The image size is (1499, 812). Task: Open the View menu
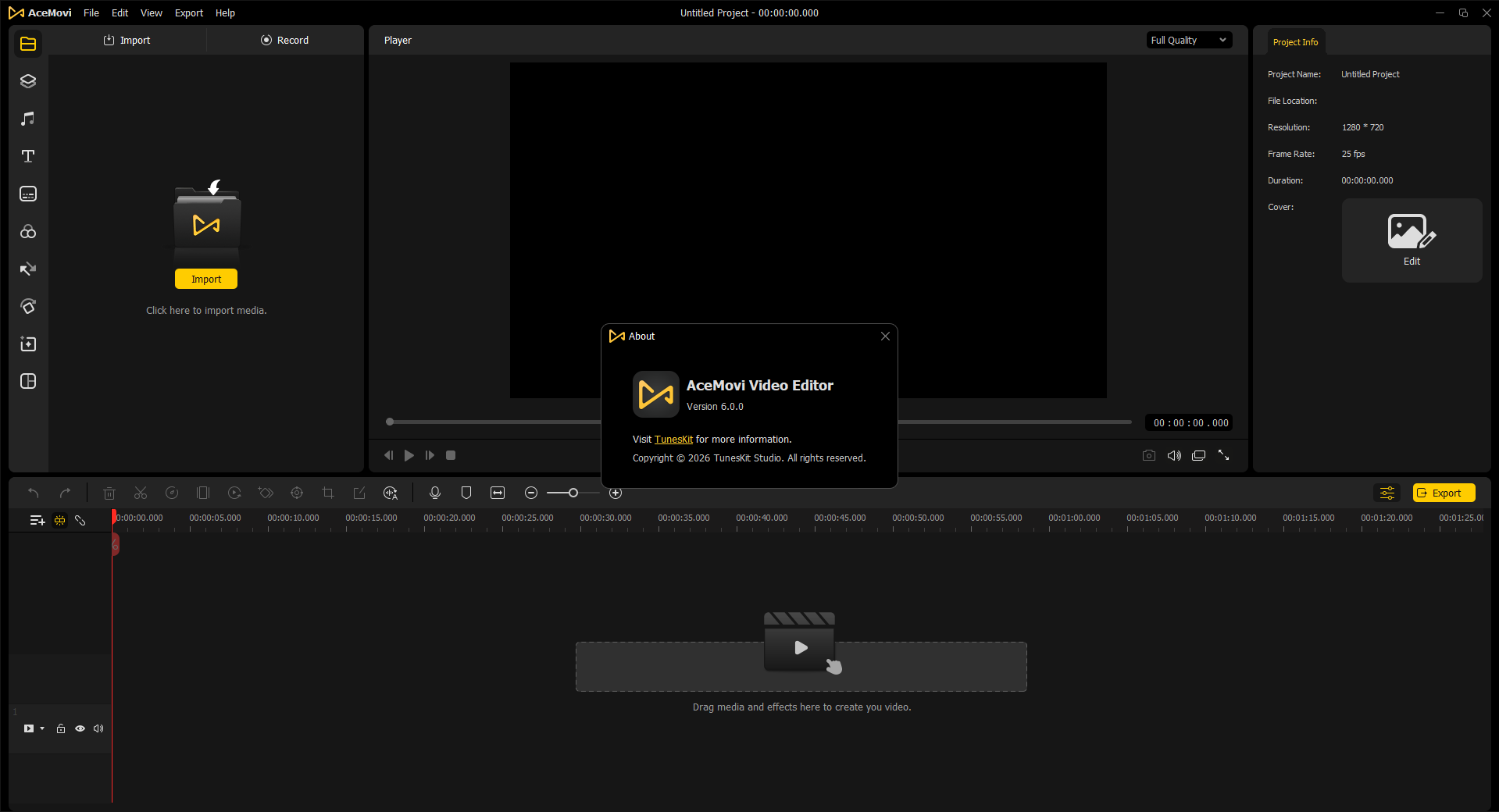pyautogui.click(x=152, y=13)
